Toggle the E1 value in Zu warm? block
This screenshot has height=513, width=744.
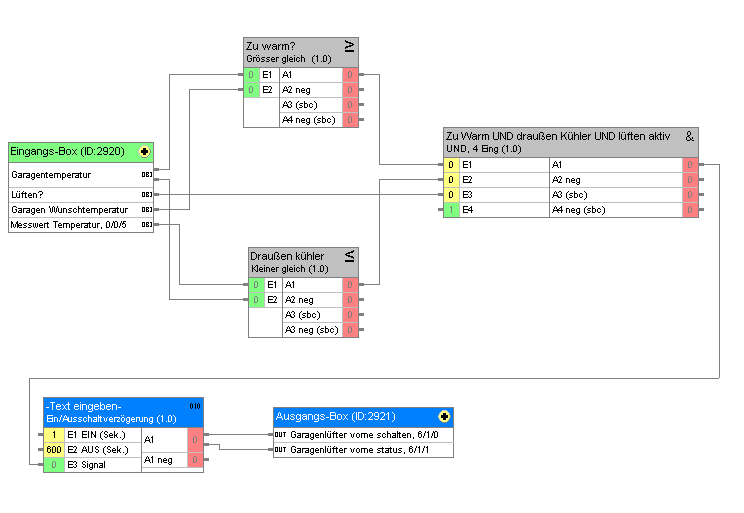click(x=252, y=75)
